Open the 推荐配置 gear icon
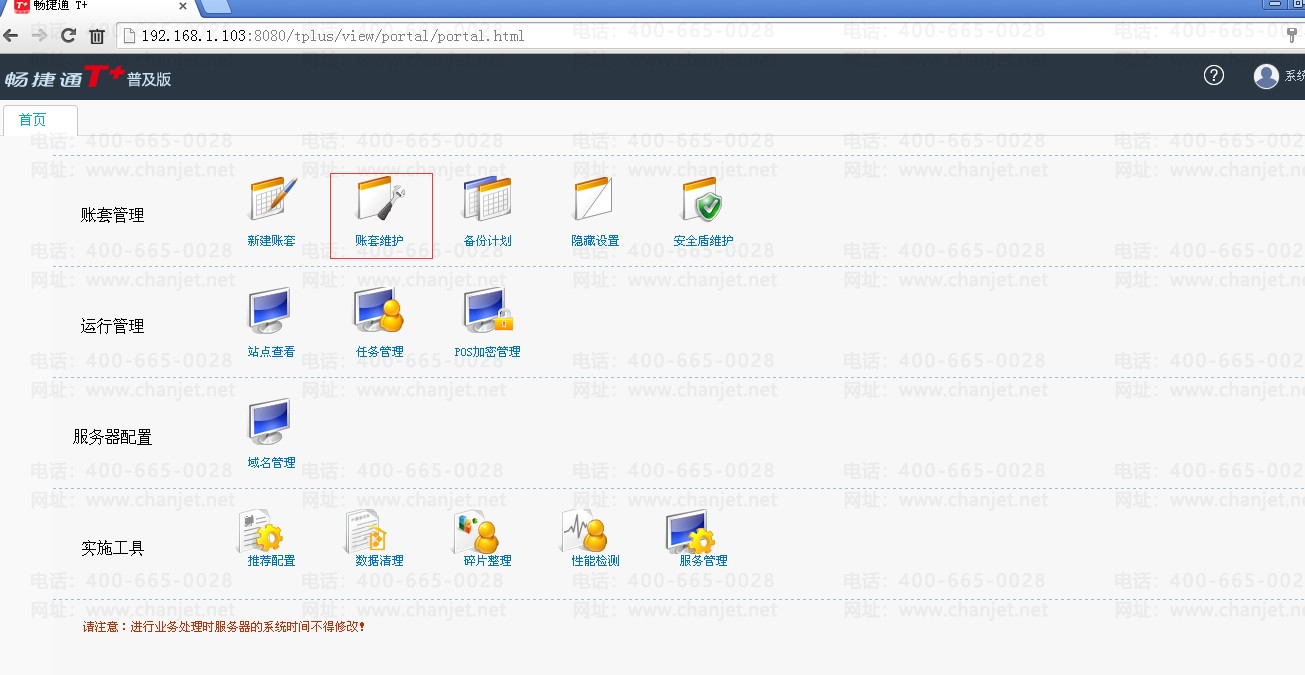The height and width of the screenshot is (675, 1305). [x=262, y=530]
